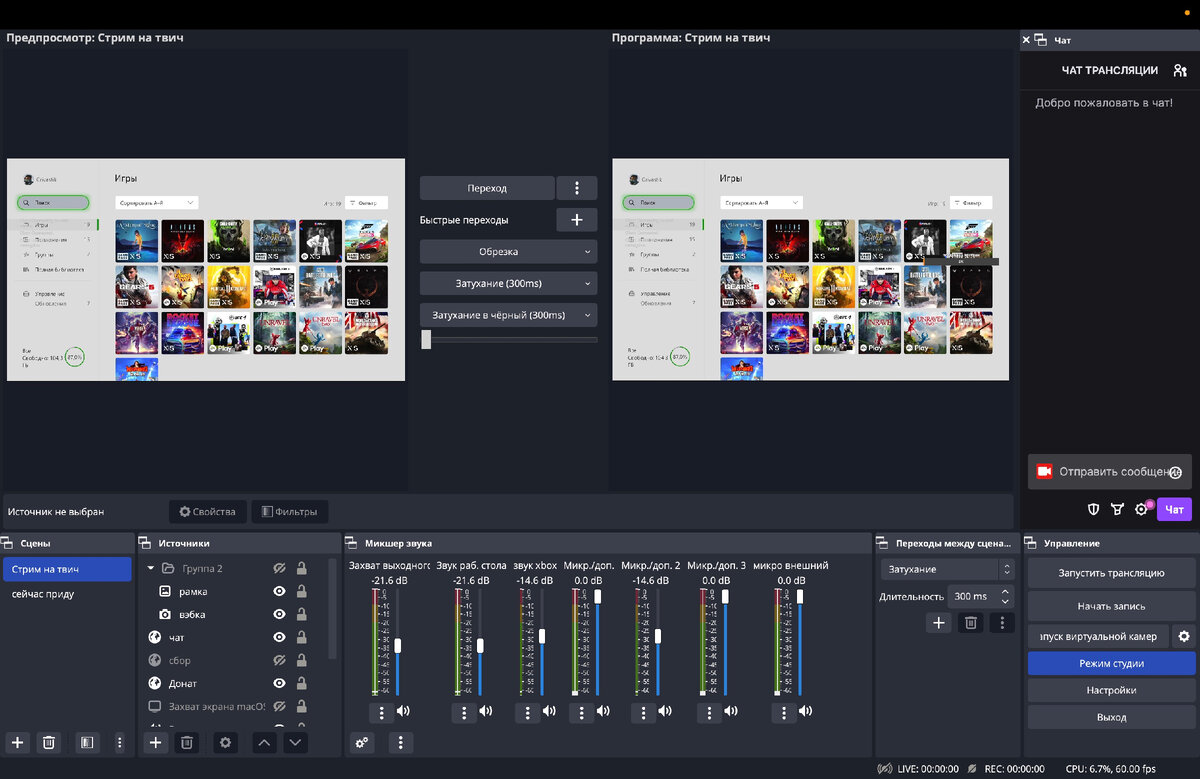Image resolution: width=1200 pixels, height=779 pixels.
Task: Open scene filters icon in Сцены panel
Action: (88, 742)
